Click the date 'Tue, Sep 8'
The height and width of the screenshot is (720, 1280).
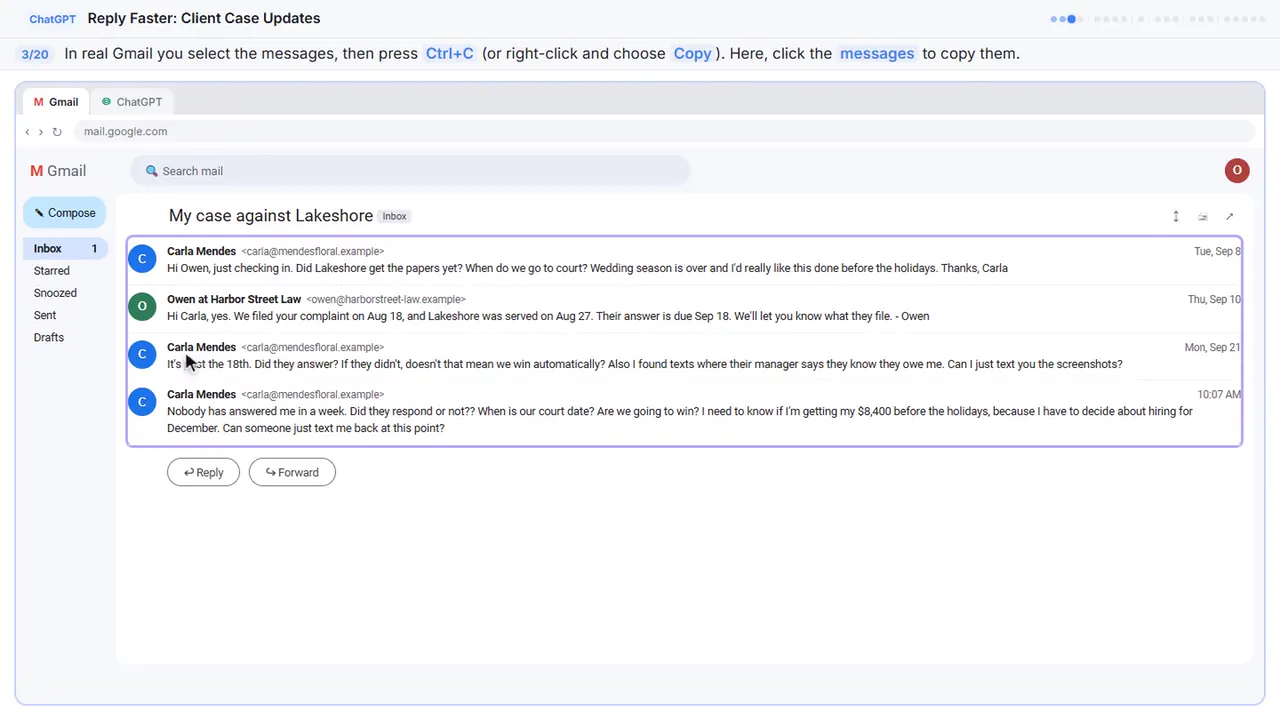coord(1217,252)
